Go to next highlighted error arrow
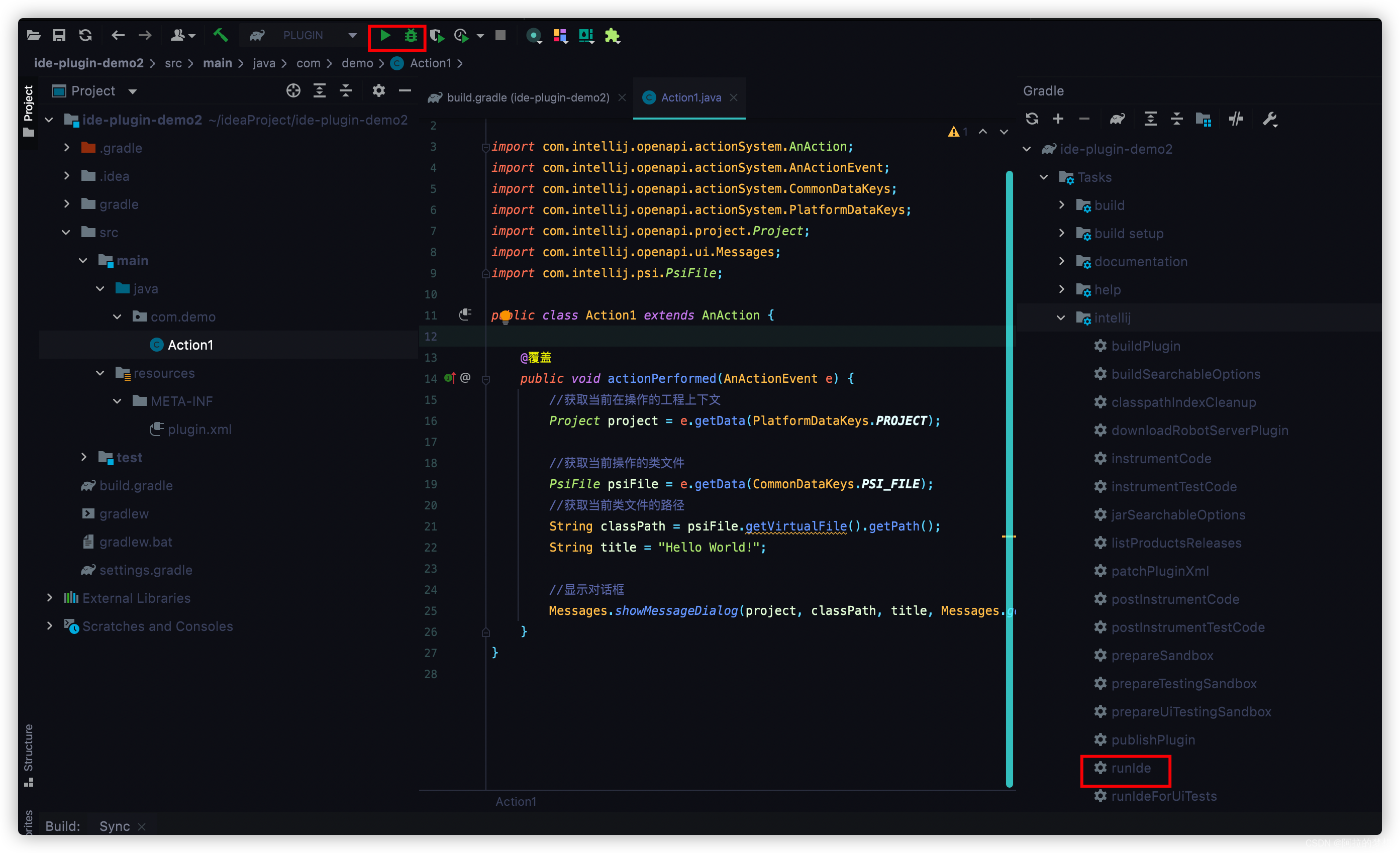This screenshot has width=1400, height=853. coord(1004,132)
